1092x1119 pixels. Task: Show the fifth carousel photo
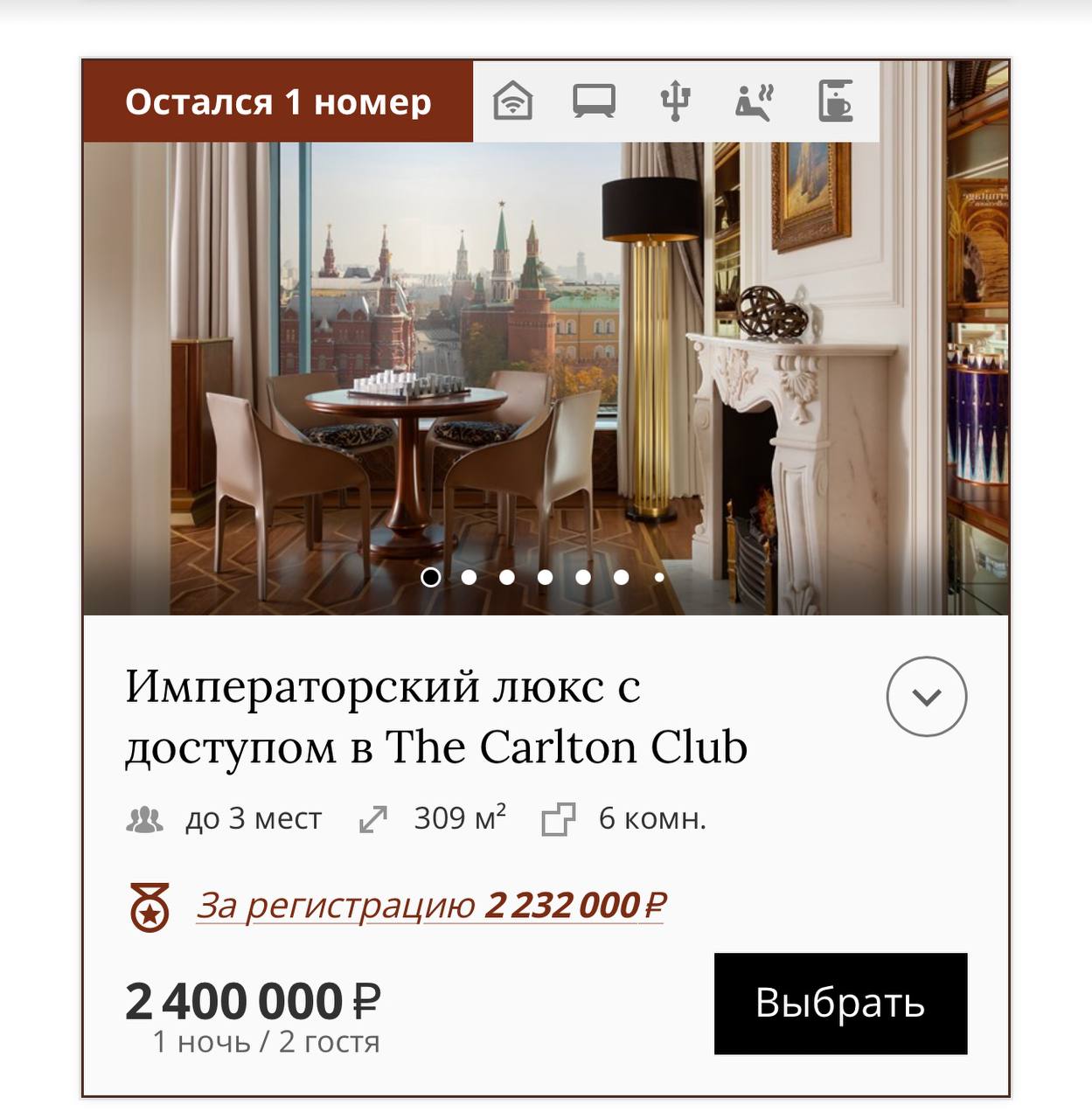[583, 577]
